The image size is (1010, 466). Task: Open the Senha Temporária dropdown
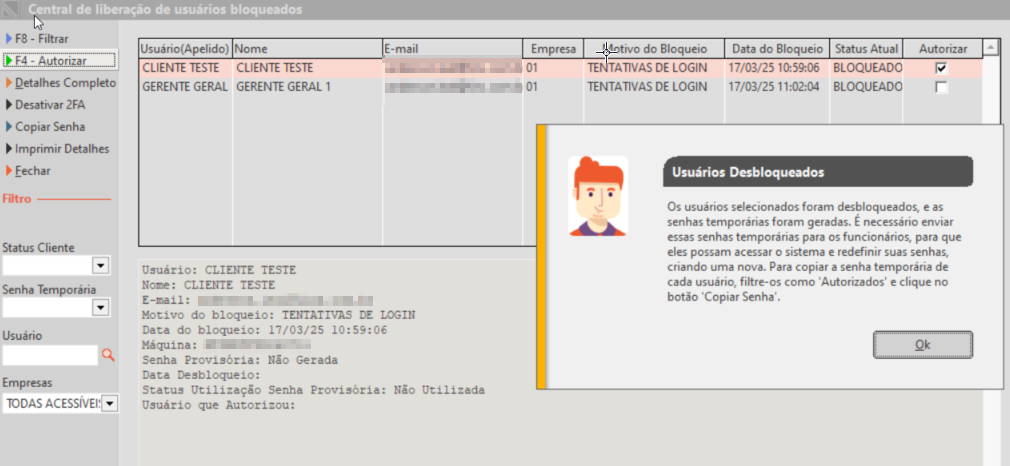click(x=101, y=308)
